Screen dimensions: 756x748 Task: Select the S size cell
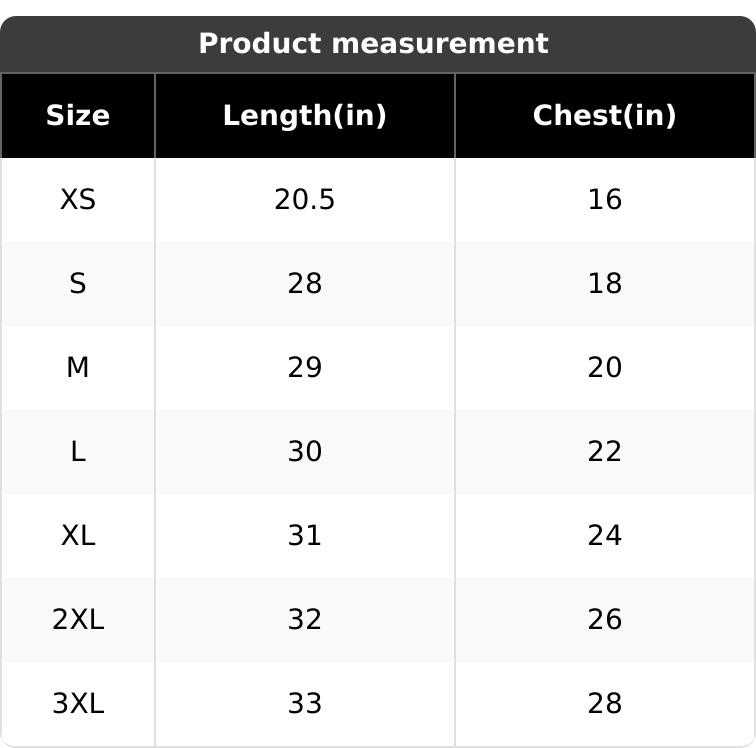tap(78, 284)
